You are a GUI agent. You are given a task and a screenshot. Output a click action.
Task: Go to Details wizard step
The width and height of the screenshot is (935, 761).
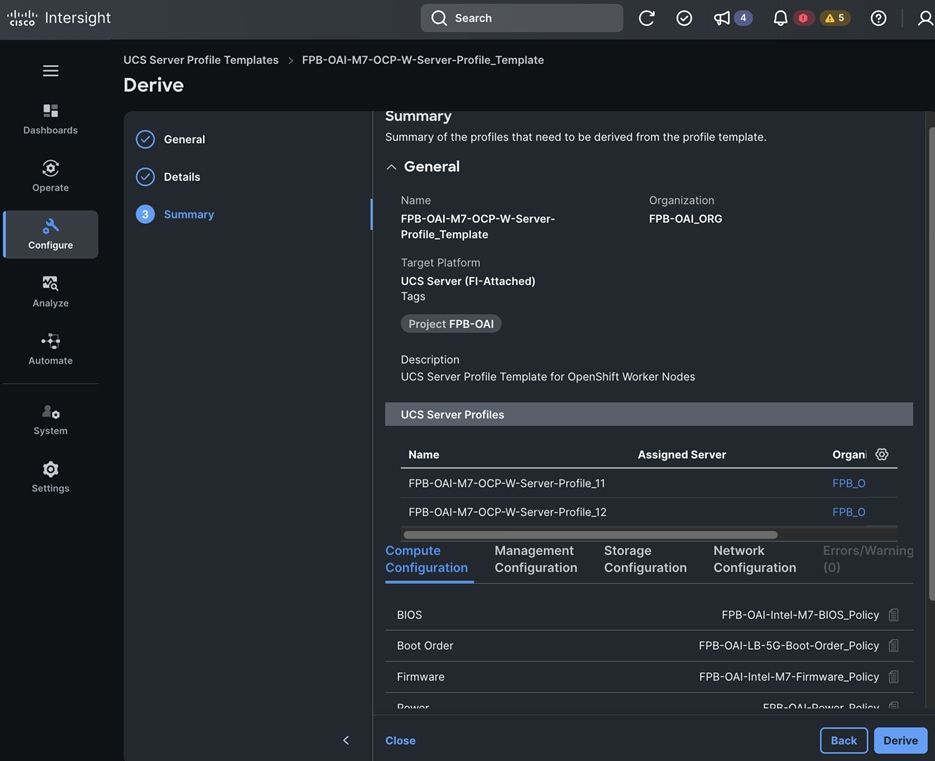(168, 177)
